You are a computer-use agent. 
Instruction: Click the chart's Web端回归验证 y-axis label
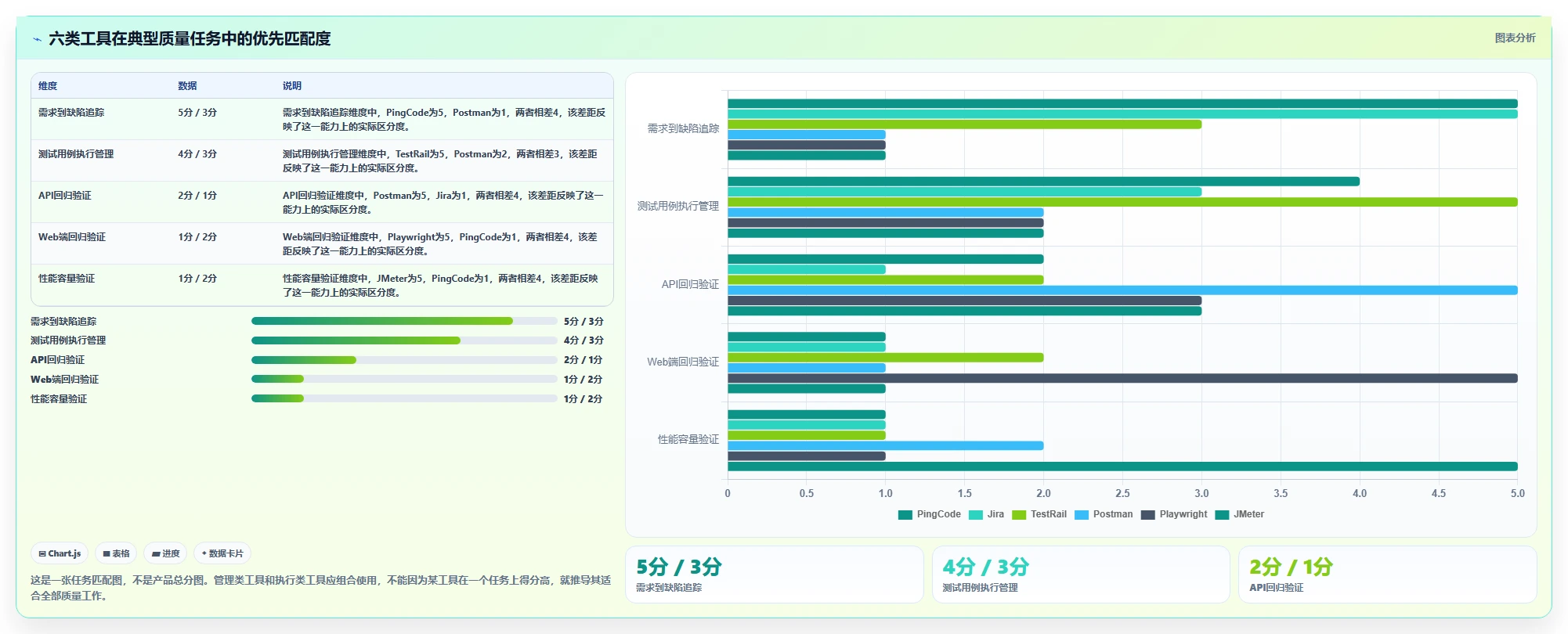pos(683,362)
